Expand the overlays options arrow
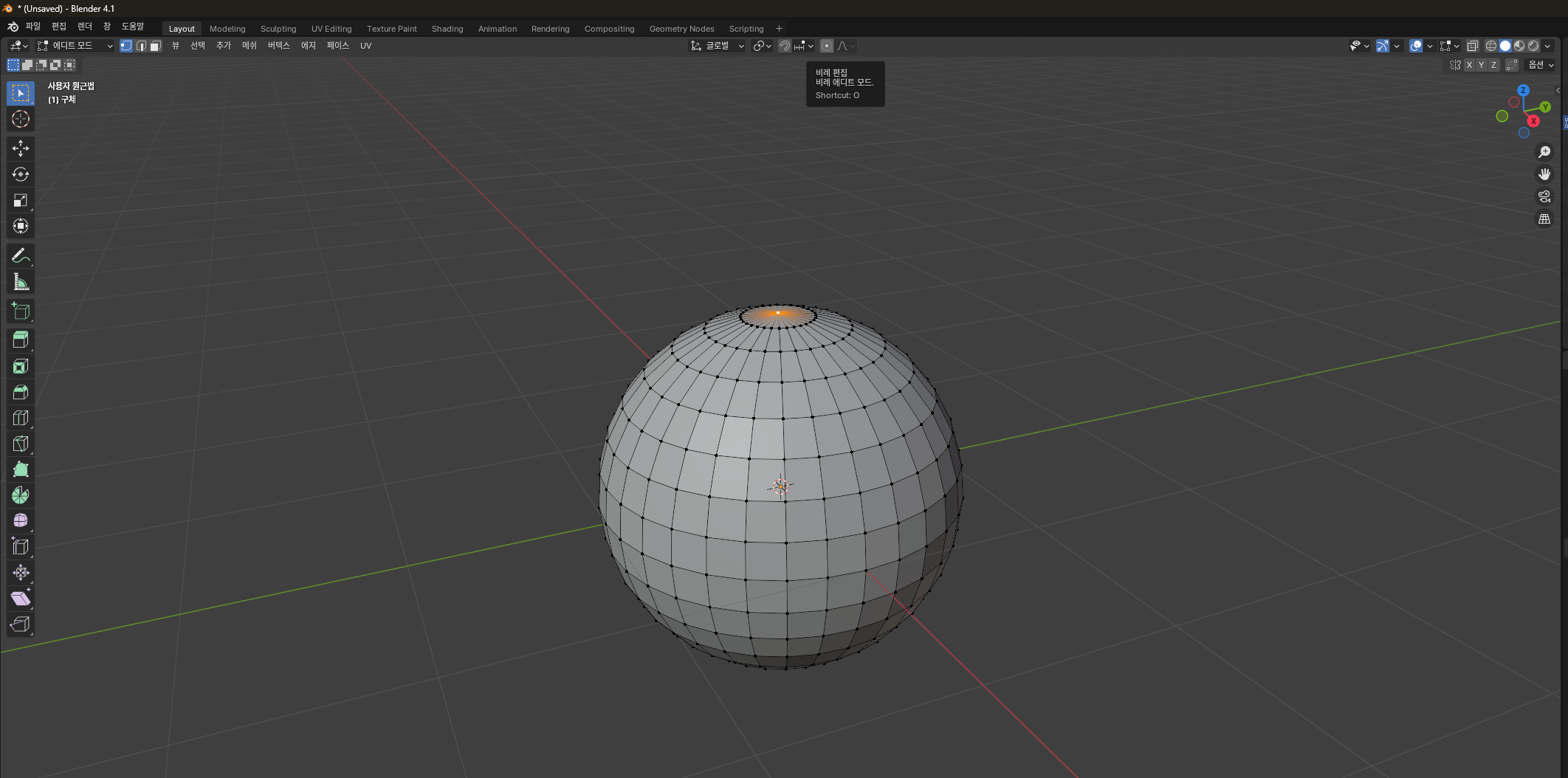 (1430, 46)
